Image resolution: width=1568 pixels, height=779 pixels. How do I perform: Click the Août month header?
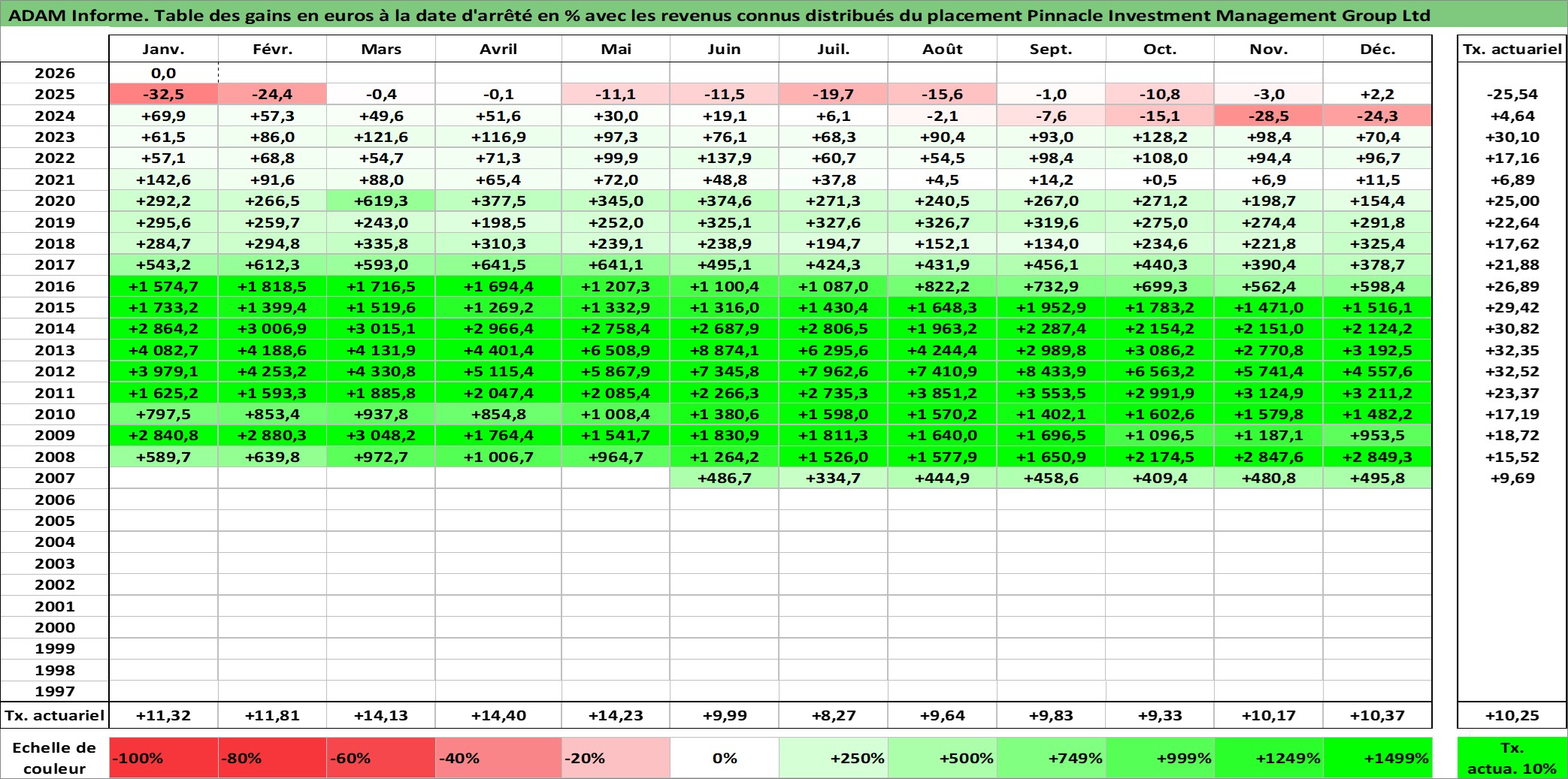tap(943, 49)
